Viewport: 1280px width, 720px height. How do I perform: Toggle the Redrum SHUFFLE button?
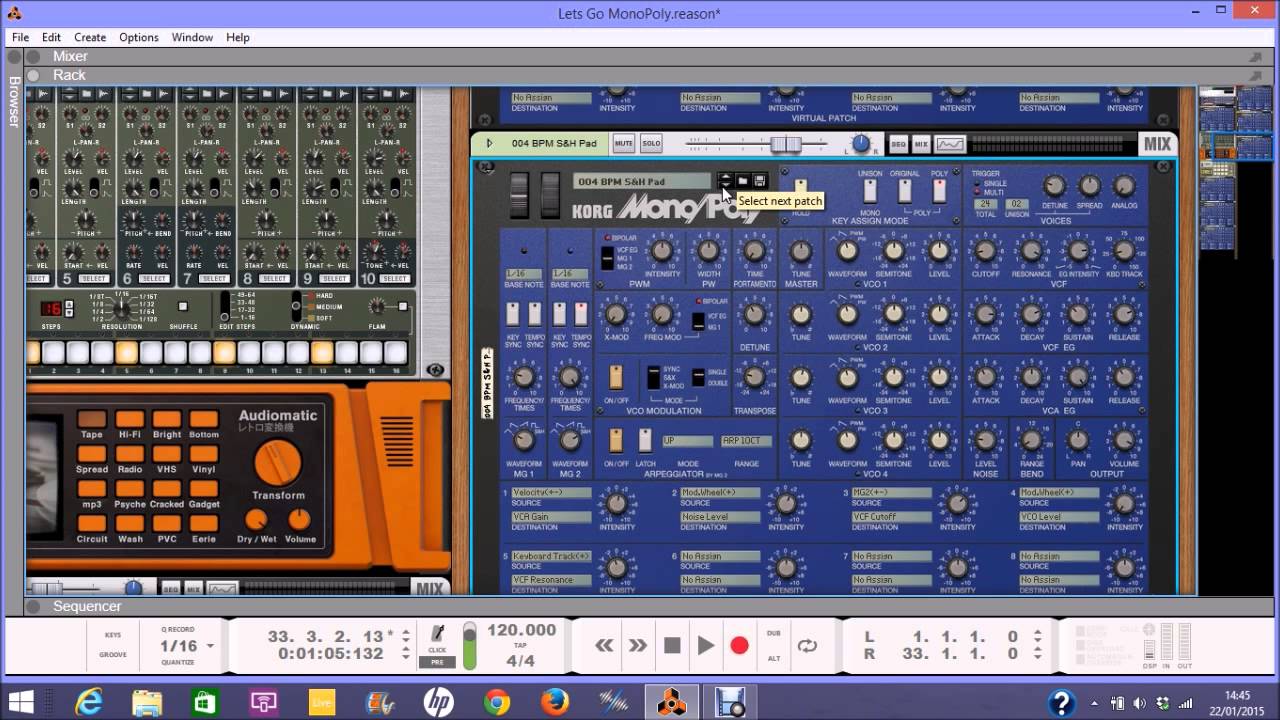point(182,307)
